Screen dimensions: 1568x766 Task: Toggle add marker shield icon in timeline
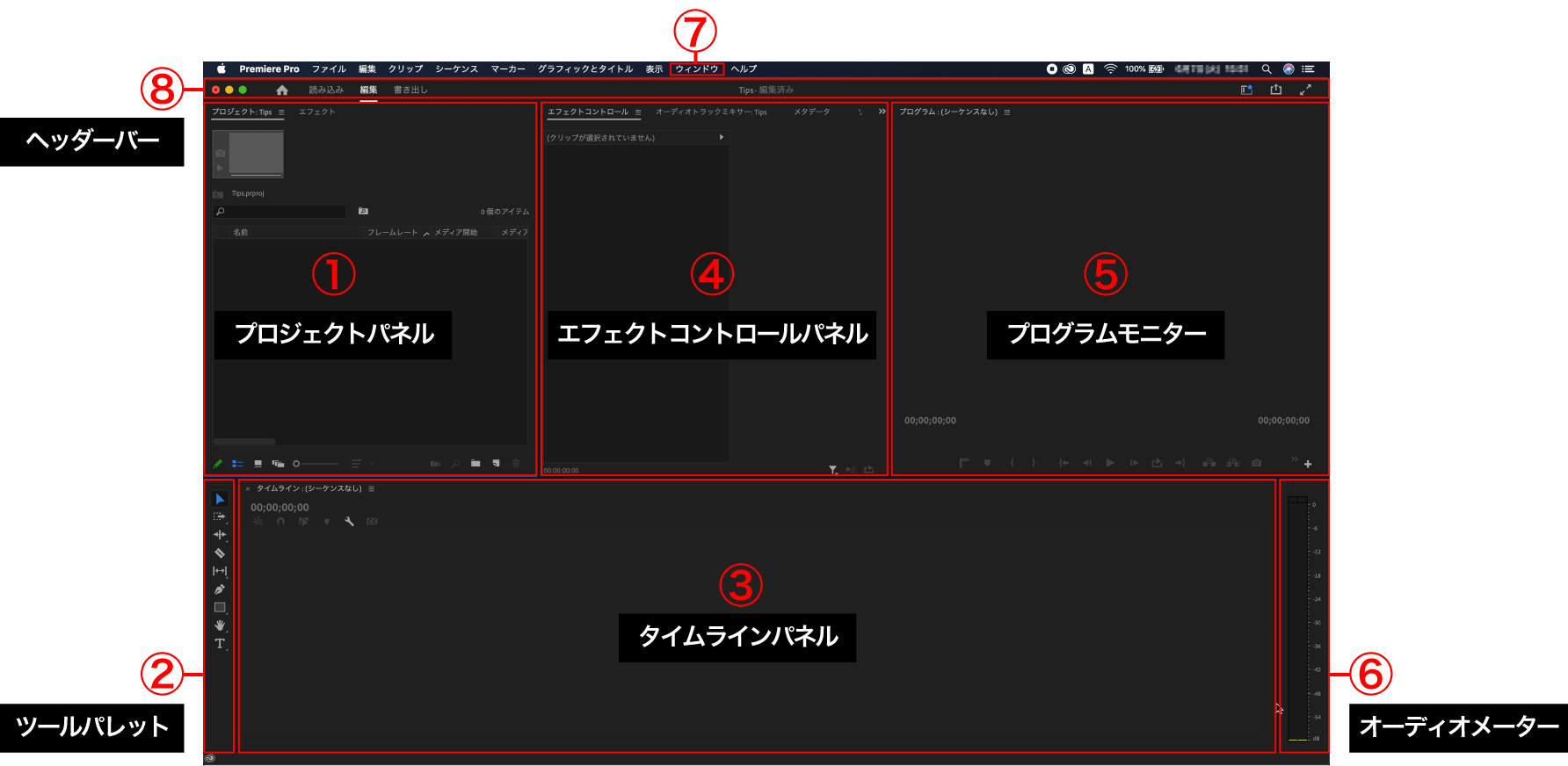(327, 522)
